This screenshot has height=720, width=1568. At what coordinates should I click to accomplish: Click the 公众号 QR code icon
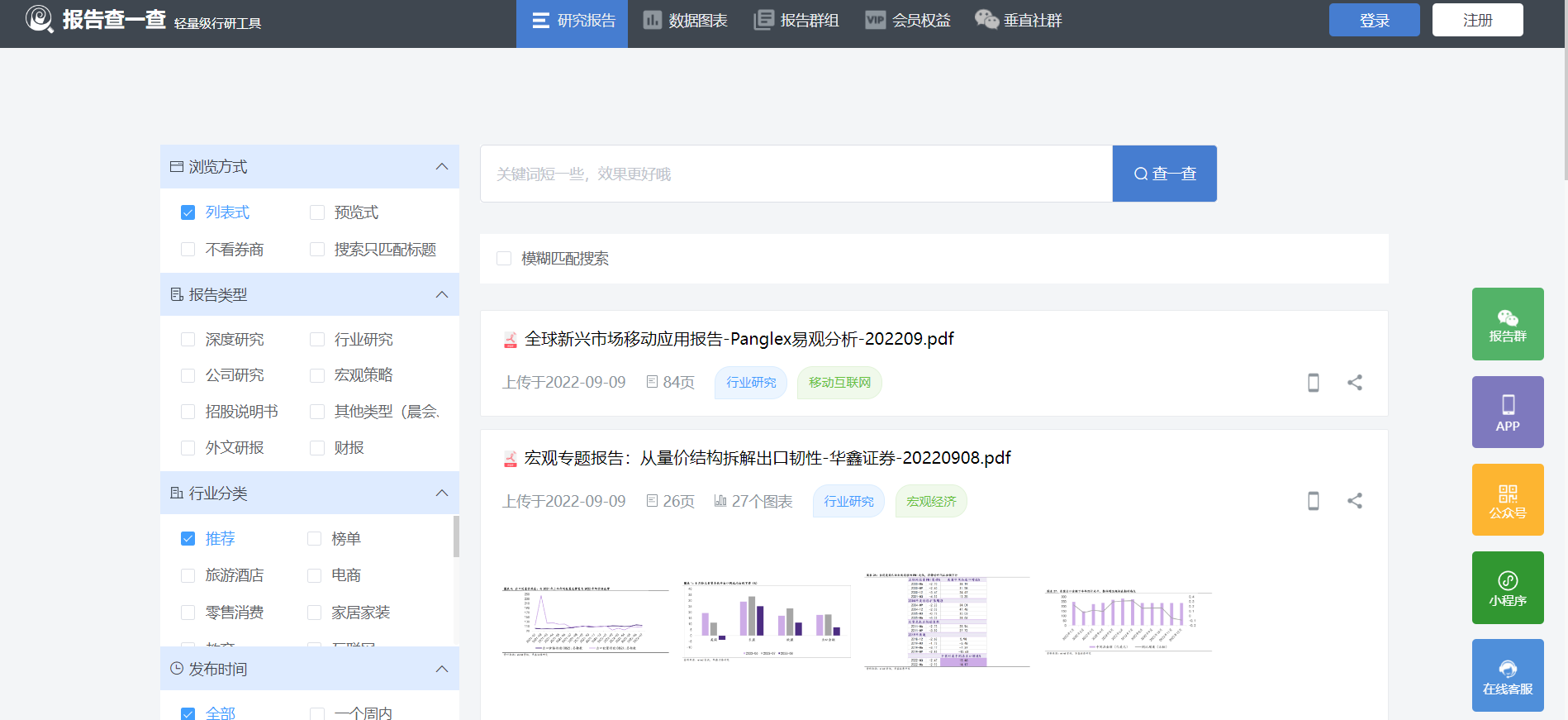(1507, 500)
